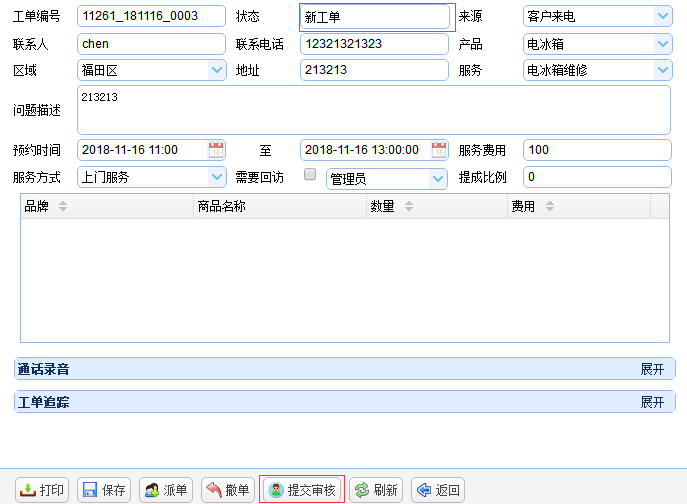Click the 刷新 refresh button
This screenshot has width=687, height=504.
coord(376,490)
